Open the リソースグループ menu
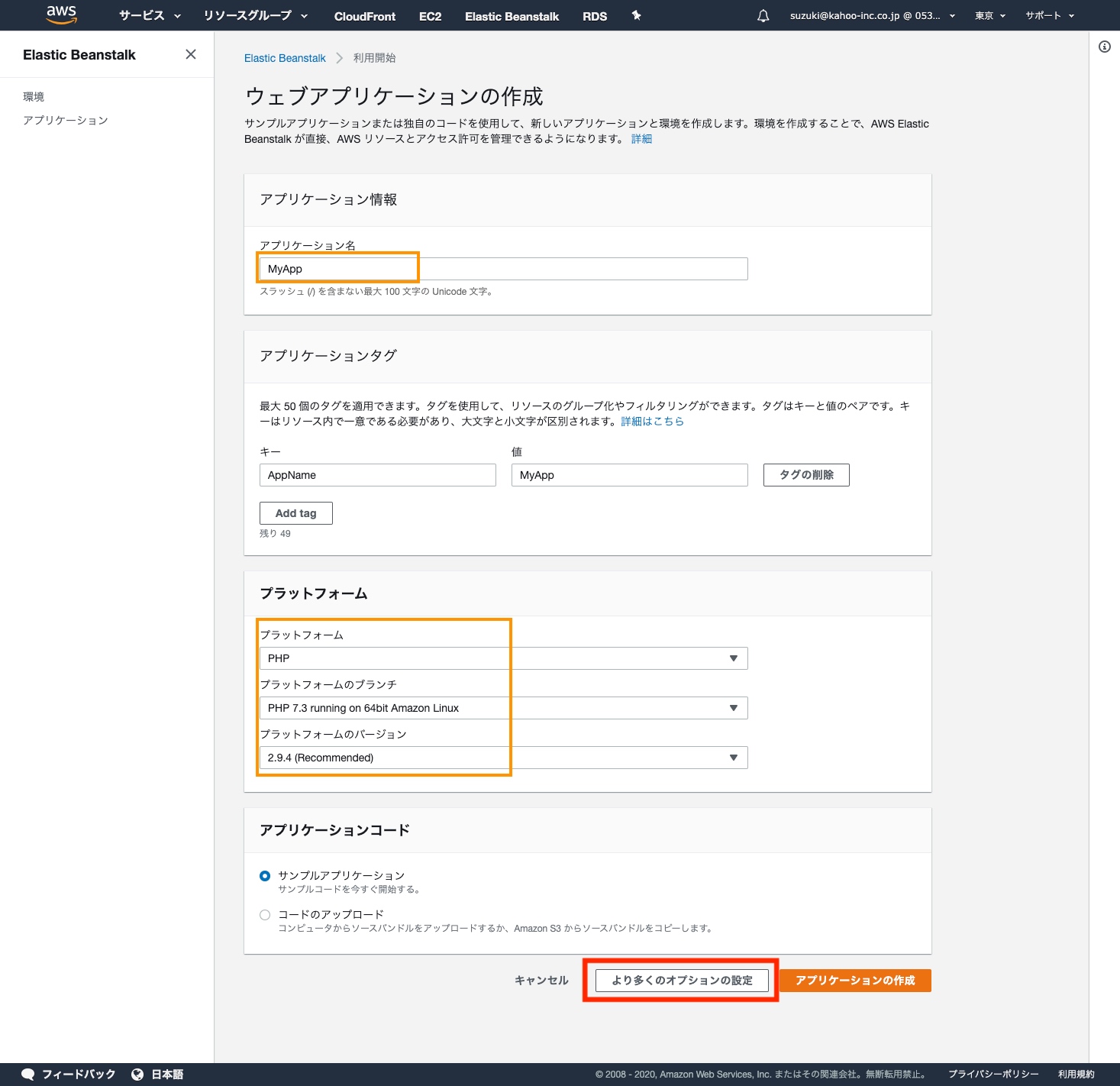The width and height of the screenshot is (1120, 1086). click(255, 16)
